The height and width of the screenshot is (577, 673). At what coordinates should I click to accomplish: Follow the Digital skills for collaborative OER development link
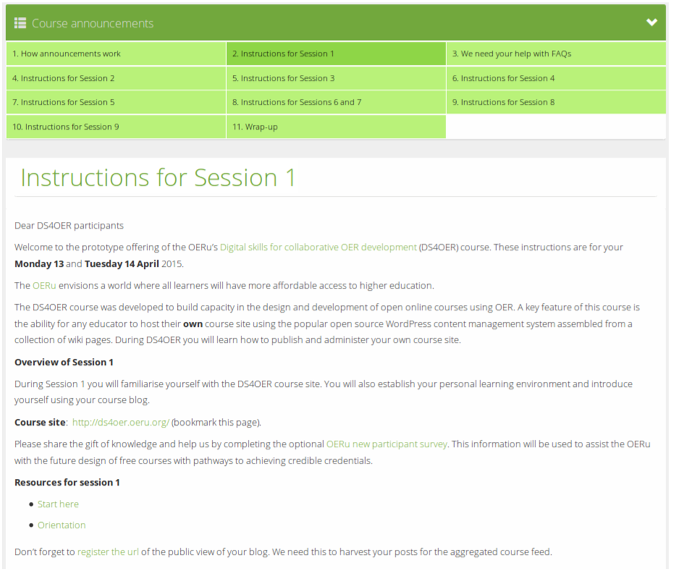click(x=318, y=247)
